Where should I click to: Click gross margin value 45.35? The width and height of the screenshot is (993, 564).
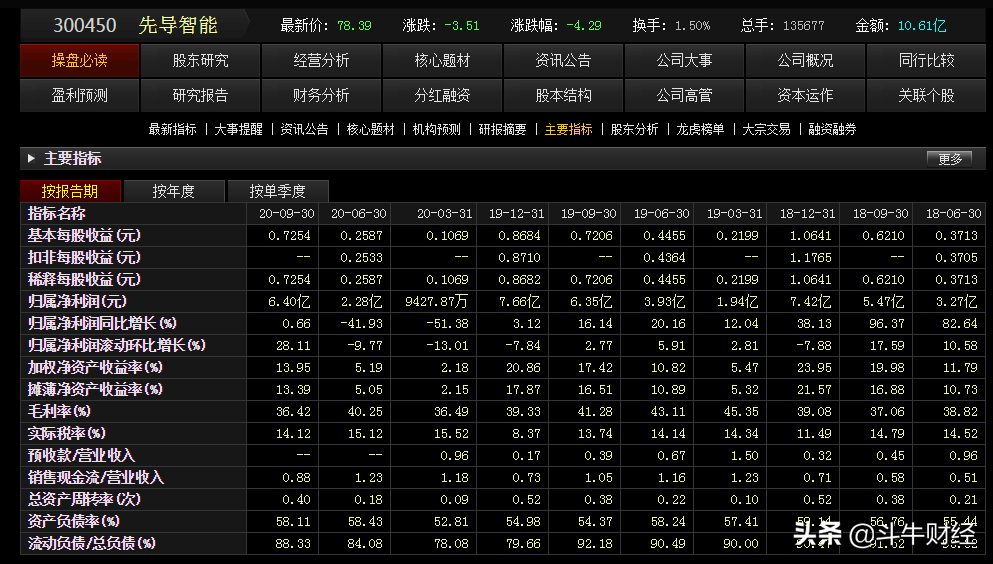(741, 411)
